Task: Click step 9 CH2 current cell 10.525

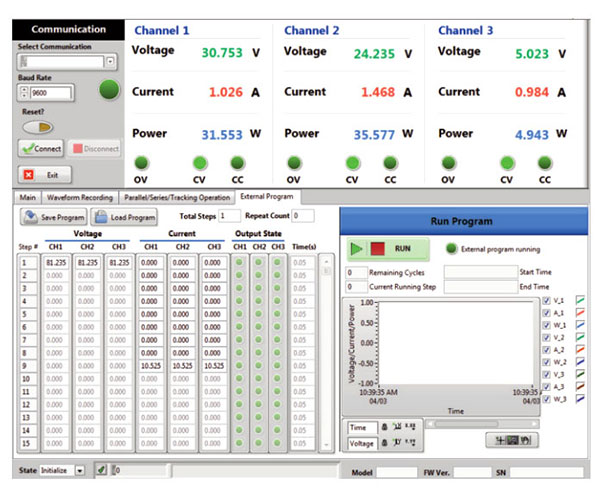Action: pyautogui.click(x=182, y=365)
